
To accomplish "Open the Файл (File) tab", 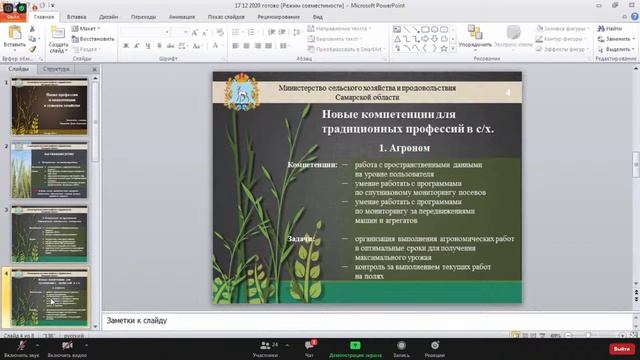I will (13, 17).
